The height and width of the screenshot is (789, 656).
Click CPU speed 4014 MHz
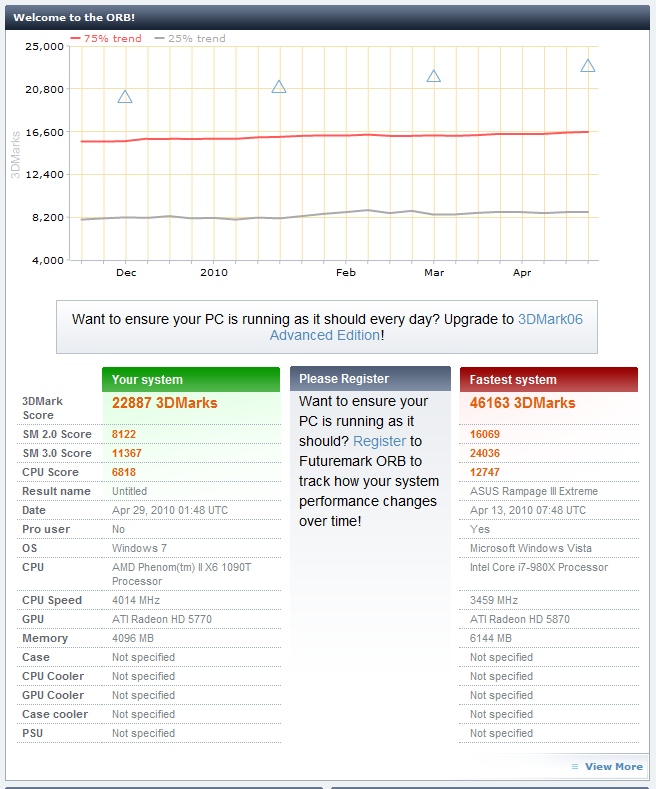tap(136, 600)
